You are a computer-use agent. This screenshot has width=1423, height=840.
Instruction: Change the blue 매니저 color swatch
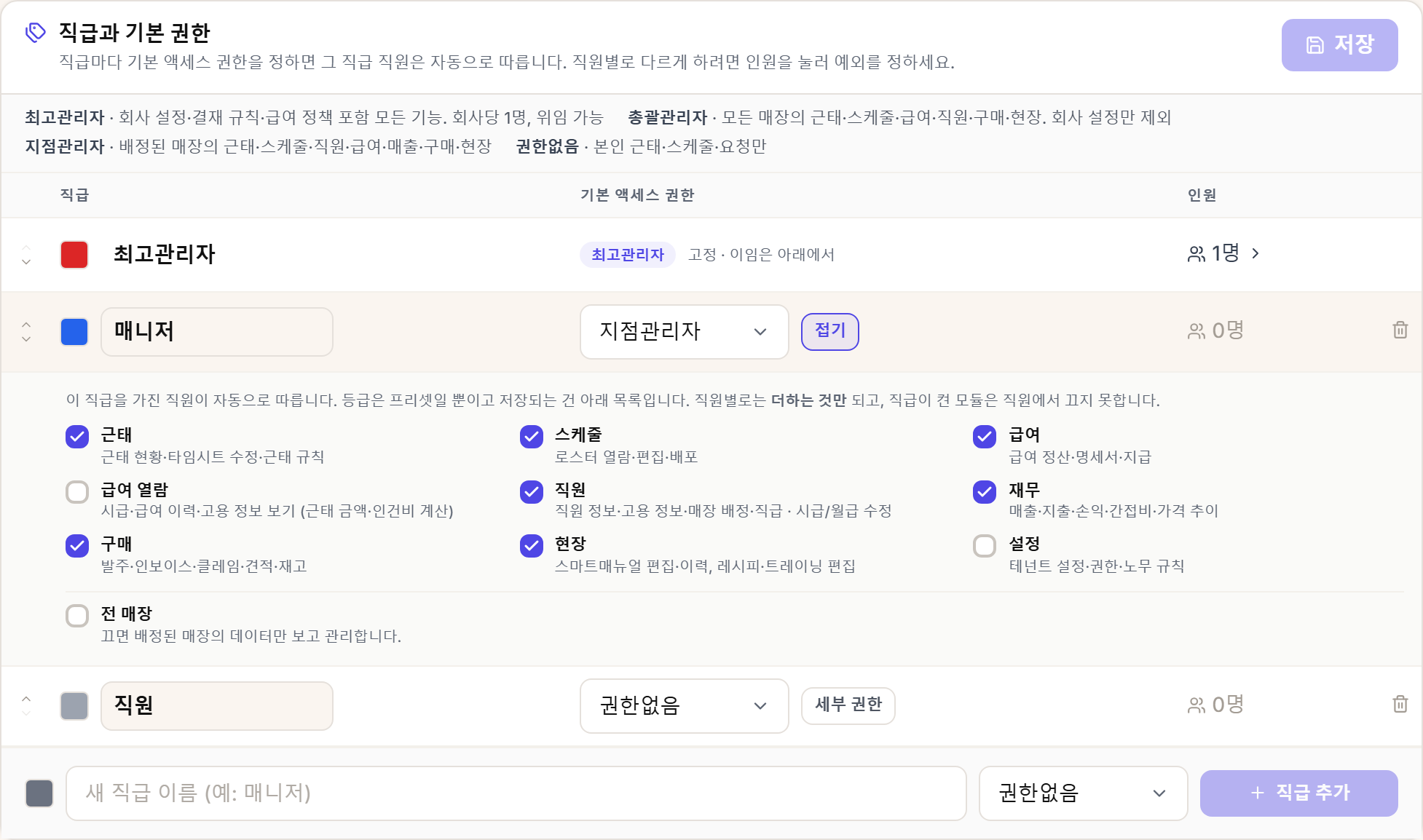tap(74, 332)
